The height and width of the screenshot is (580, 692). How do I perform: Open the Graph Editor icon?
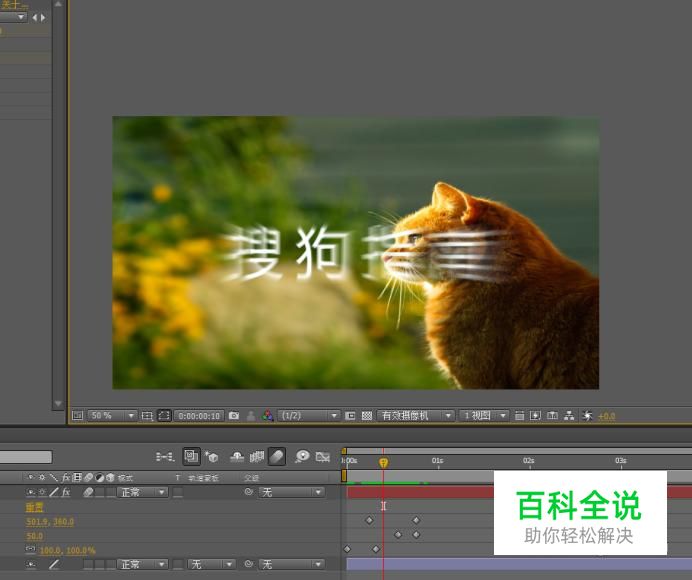(x=323, y=456)
